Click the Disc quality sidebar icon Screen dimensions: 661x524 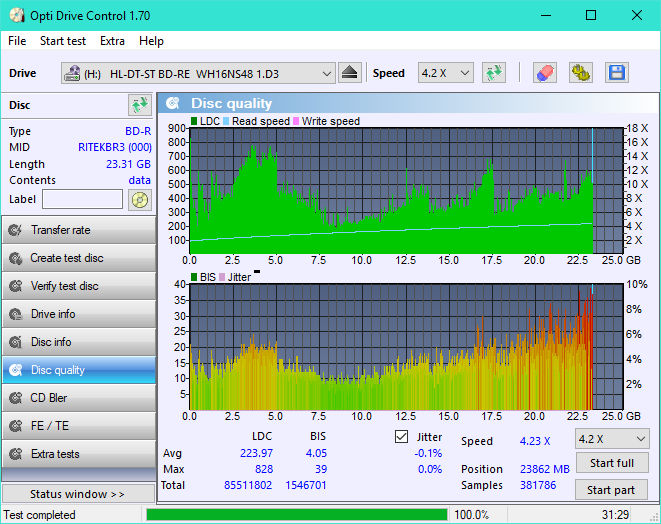click(x=16, y=370)
